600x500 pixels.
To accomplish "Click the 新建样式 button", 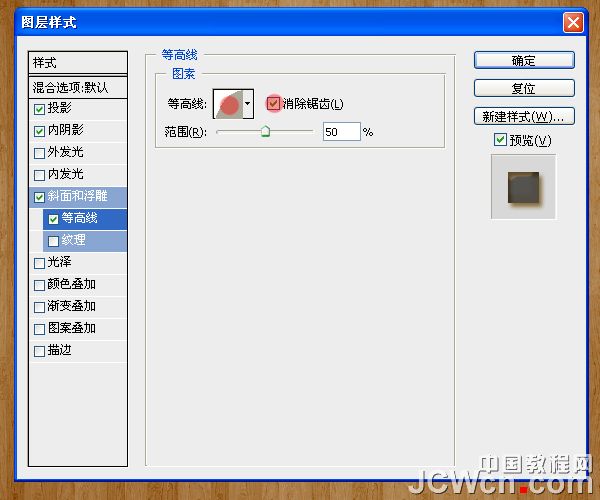I will pyautogui.click(x=524, y=116).
